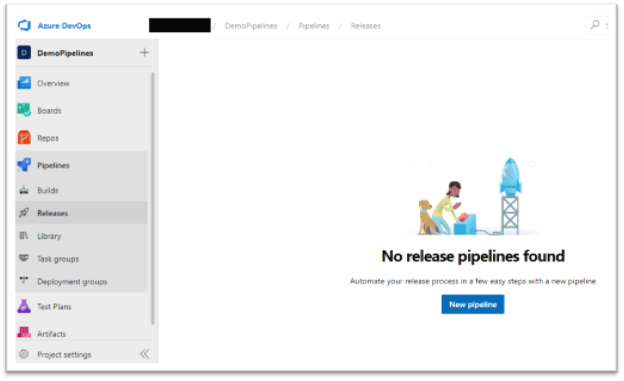The height and width of the screenshot is (381, 624).
Task: Collapse the sidebar with double chevron
Action: pyautogui.click(x=144, y=354)
